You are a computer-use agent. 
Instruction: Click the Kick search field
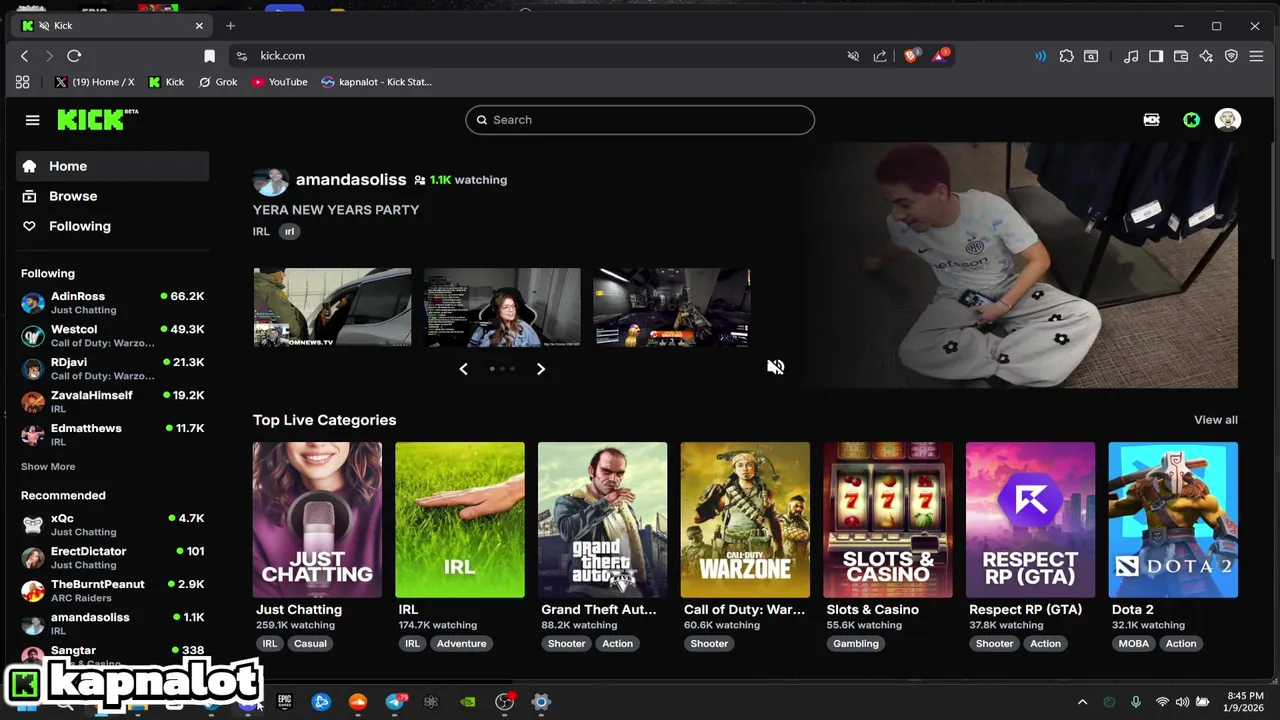(640, 120)
